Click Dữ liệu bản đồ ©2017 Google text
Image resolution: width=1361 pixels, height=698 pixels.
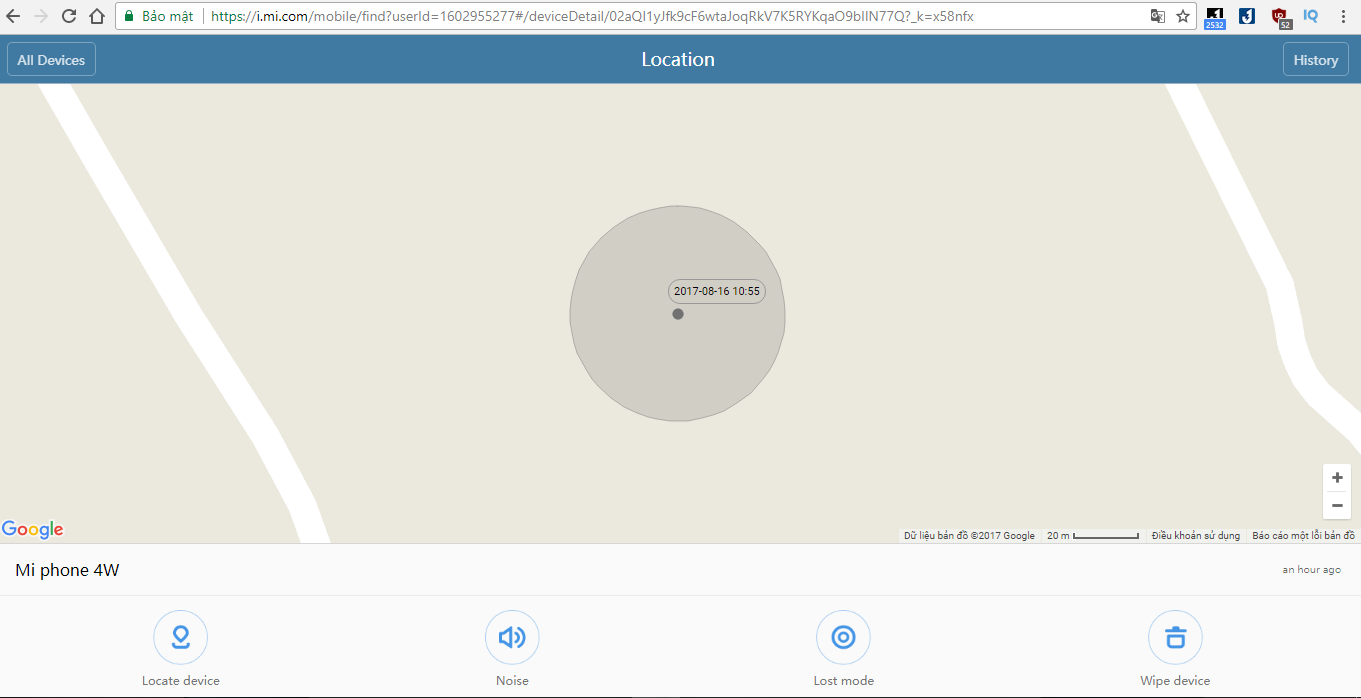tap(969, 536)
